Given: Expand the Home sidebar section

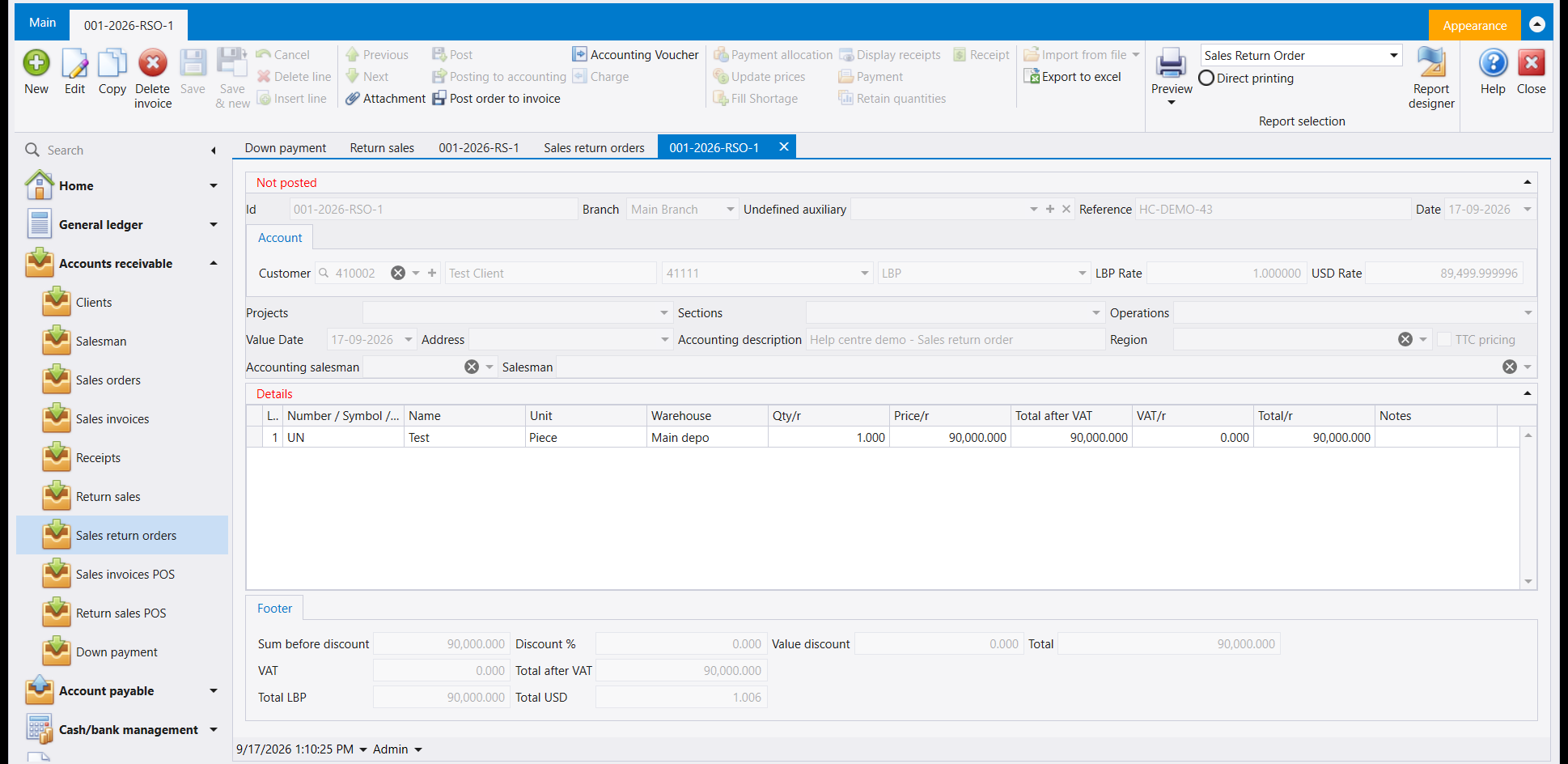Looking at the screenshot, I should pos(214,186).
